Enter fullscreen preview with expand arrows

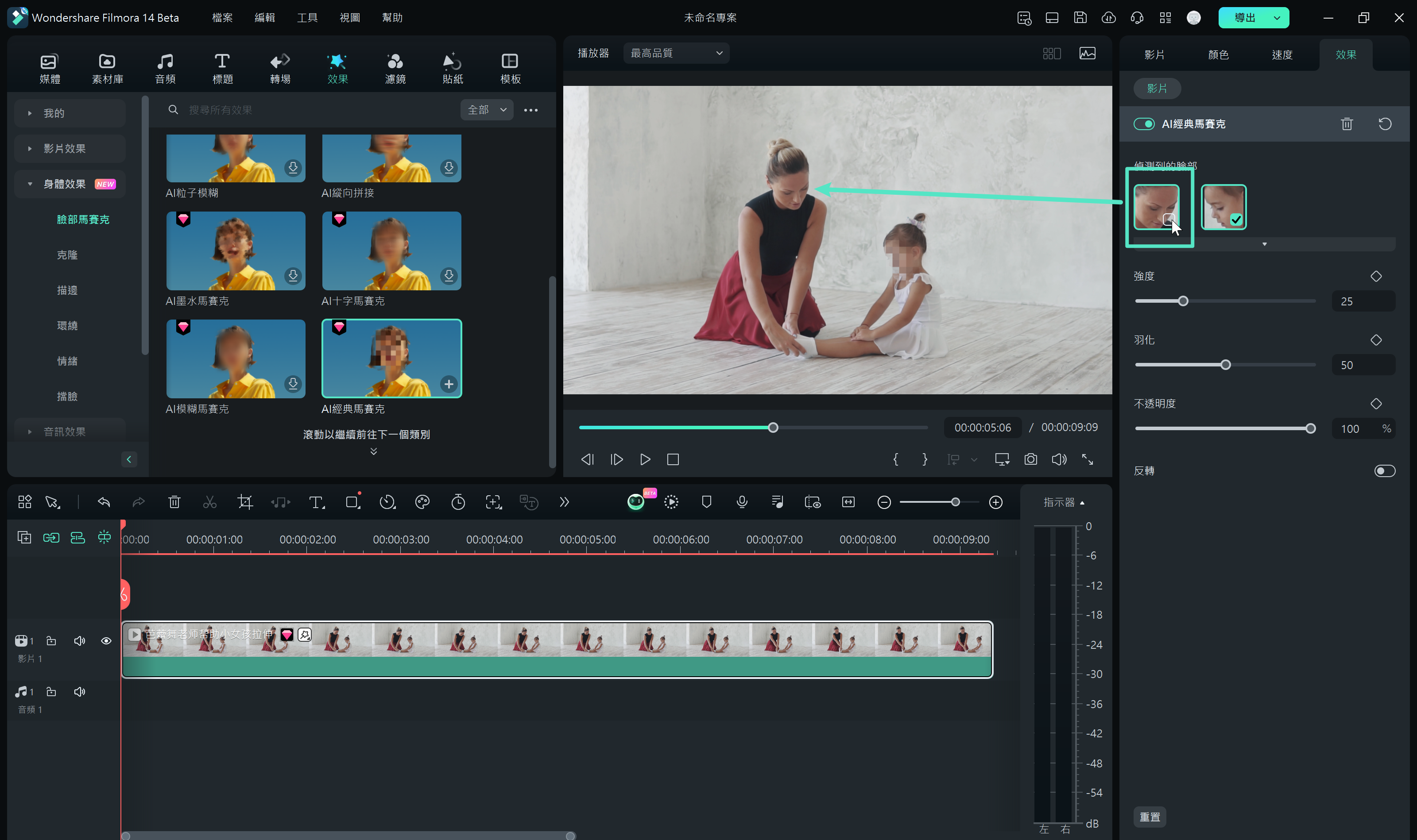(x=1088, y=459)
